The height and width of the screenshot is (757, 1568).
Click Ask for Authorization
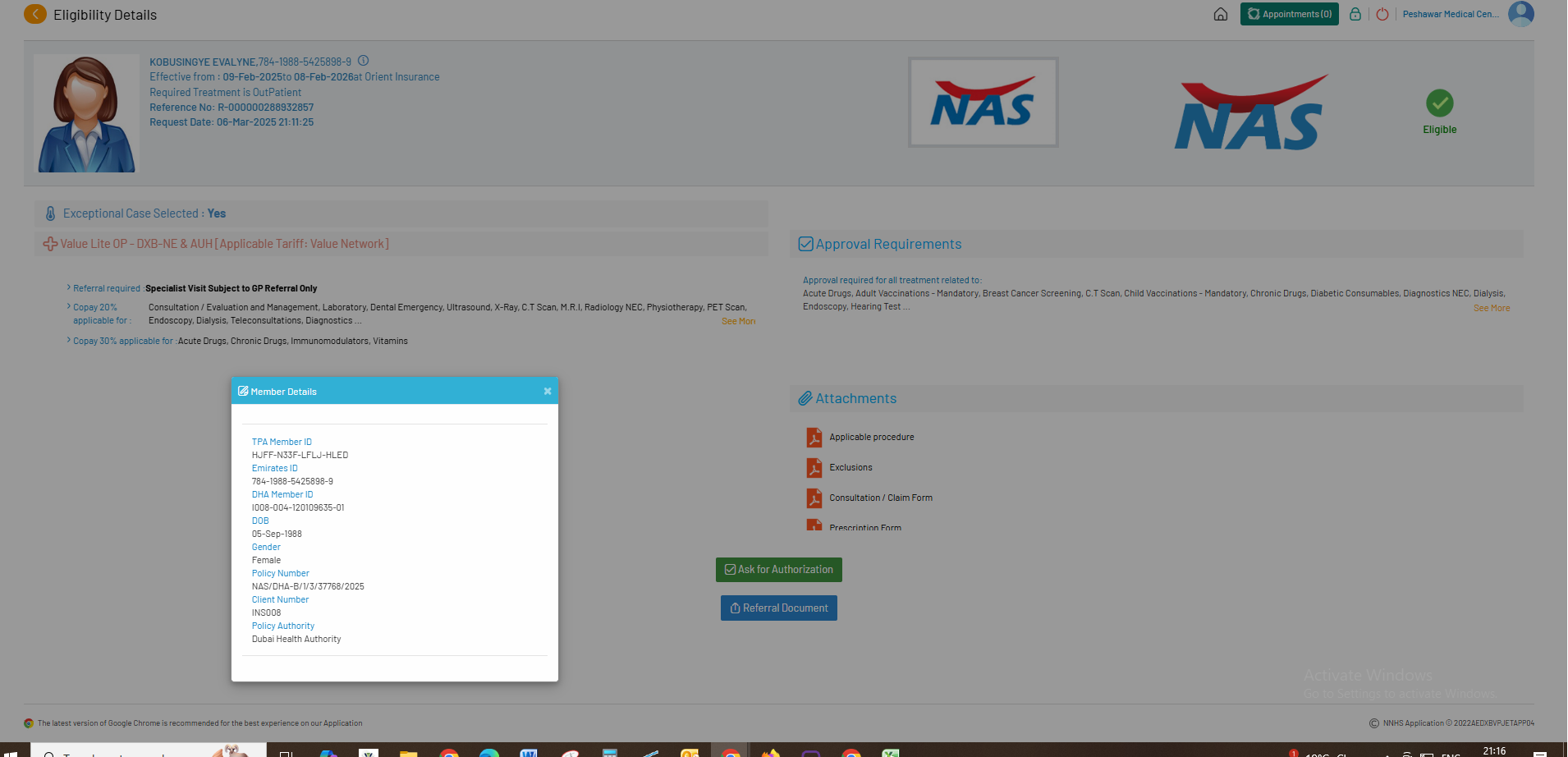779,570
